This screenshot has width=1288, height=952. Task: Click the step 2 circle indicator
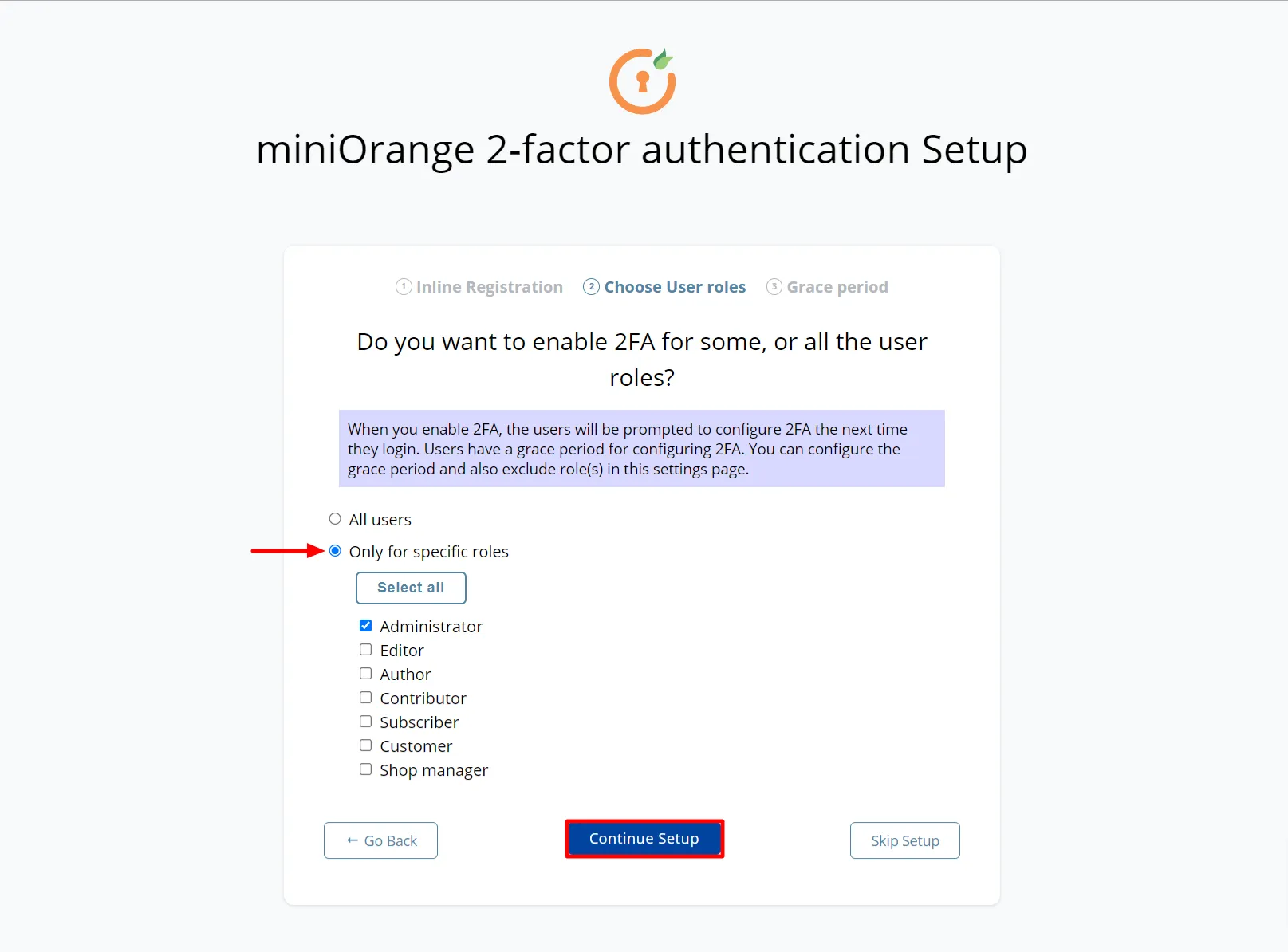pos(591,286)
